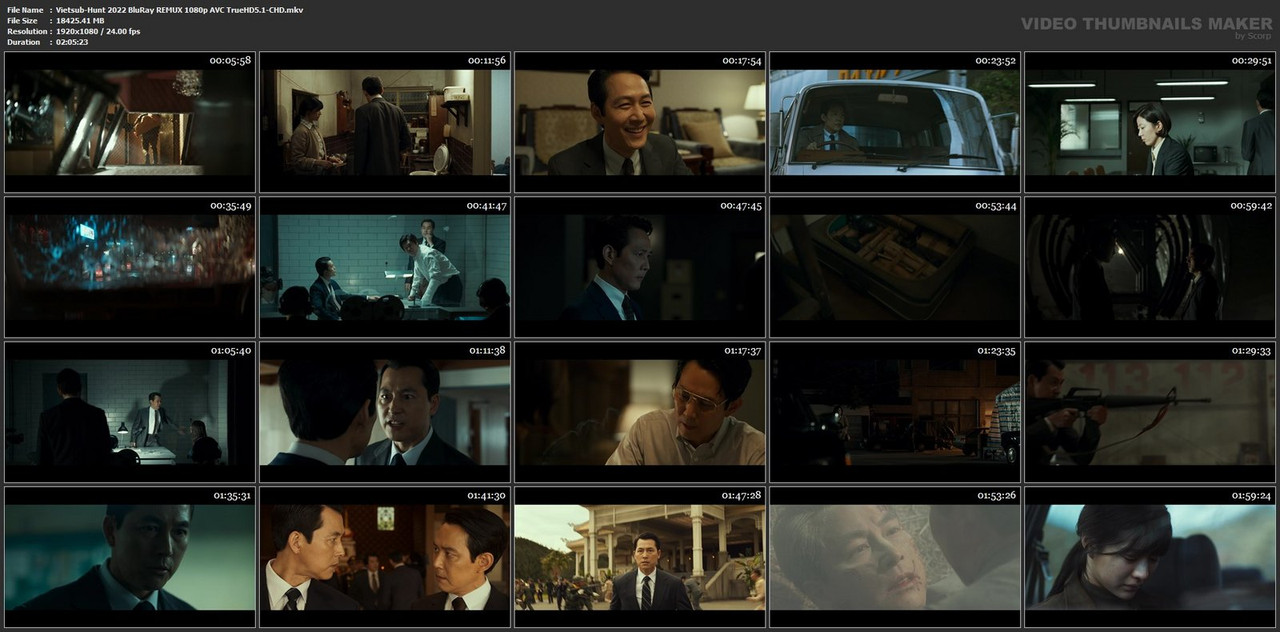
Task: Select the man with glasses thumbnail at 01:17:37
Action: click(640, 412)
